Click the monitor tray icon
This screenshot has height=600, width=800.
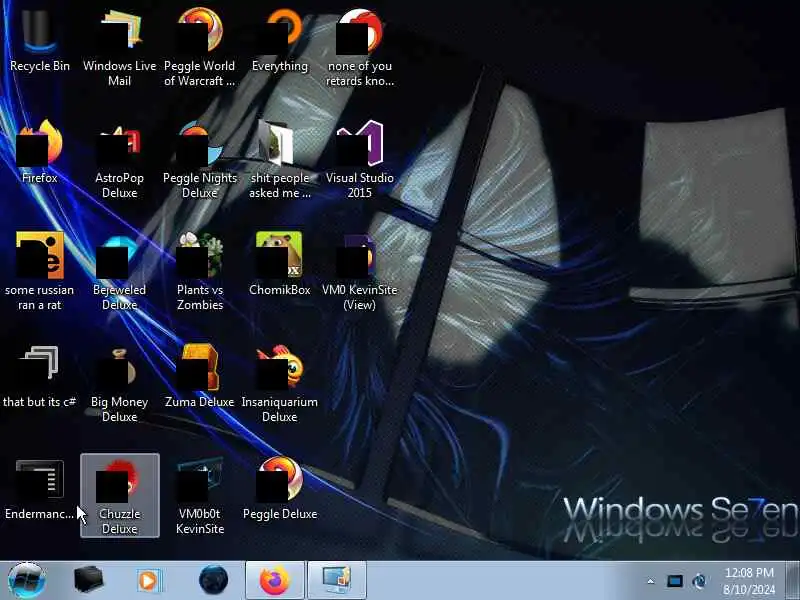coord(674,581)
